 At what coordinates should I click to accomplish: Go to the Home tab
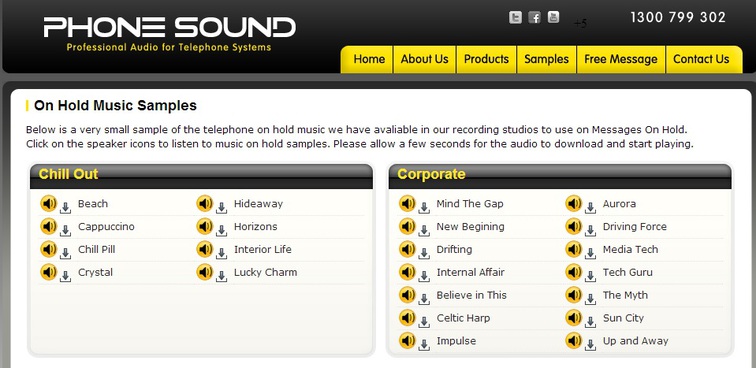[x=367, y=59]
